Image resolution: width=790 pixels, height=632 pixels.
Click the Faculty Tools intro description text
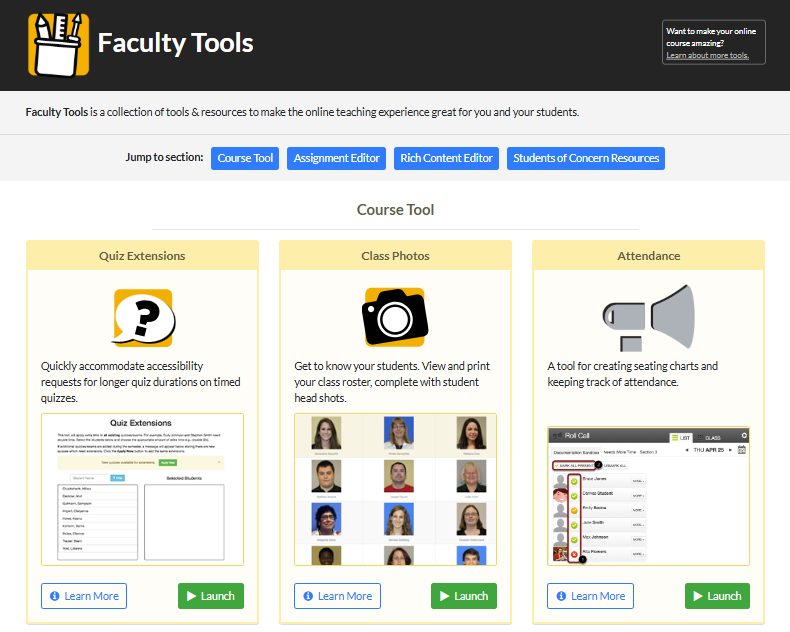pyautogui.click(x=302, y=112)
